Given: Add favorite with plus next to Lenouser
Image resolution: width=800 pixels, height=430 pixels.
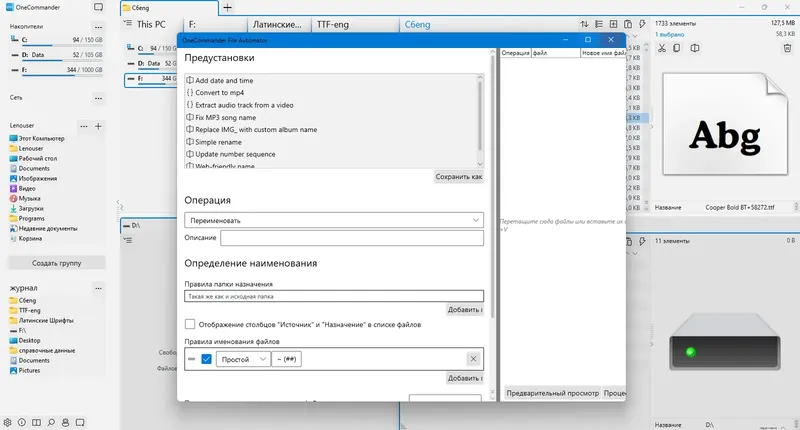Looking at the screenshot, I should tap(98, 126).
